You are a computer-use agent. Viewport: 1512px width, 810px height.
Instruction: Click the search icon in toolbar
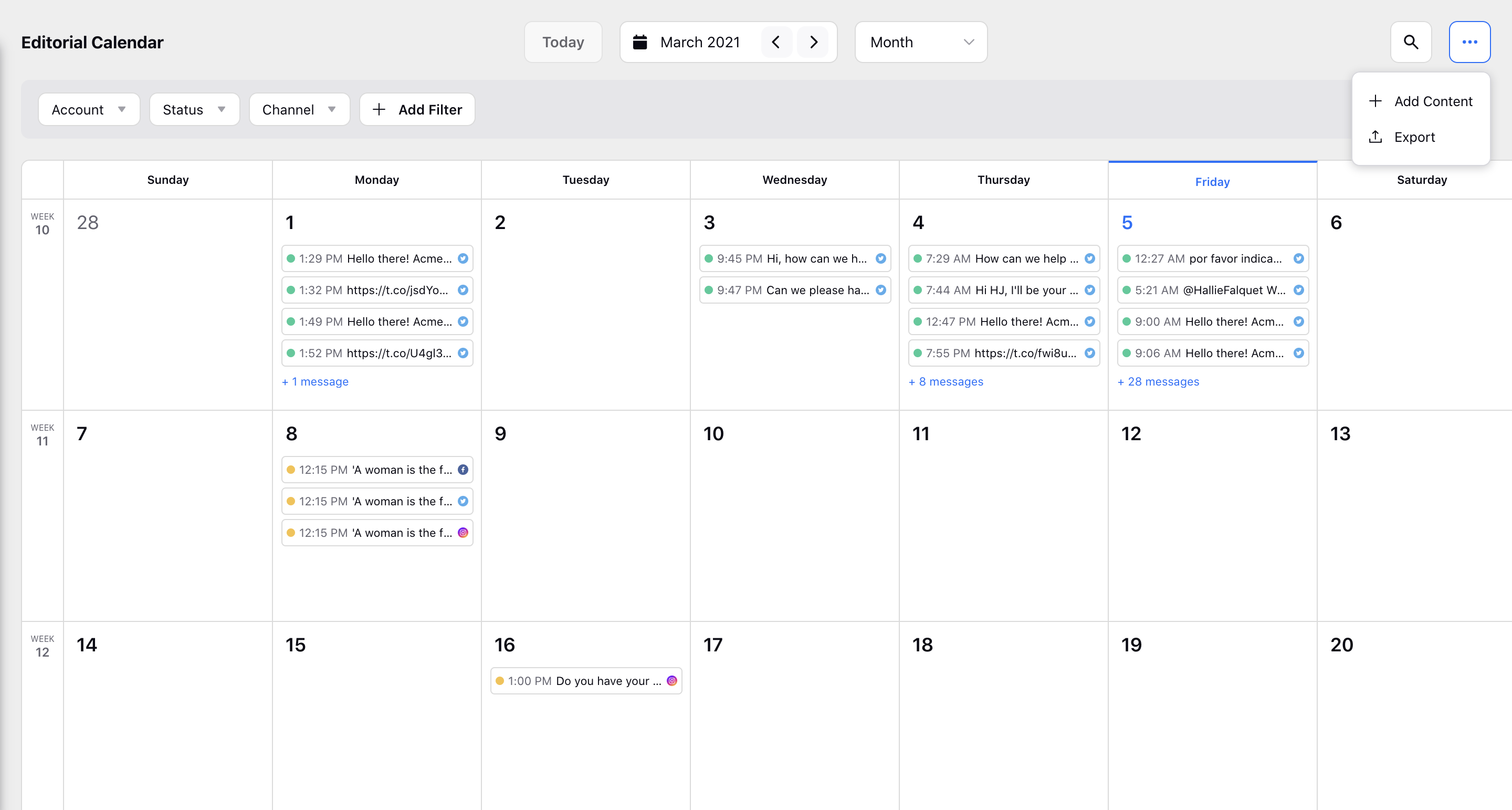pyautogui.click(x=1411, y=42)
